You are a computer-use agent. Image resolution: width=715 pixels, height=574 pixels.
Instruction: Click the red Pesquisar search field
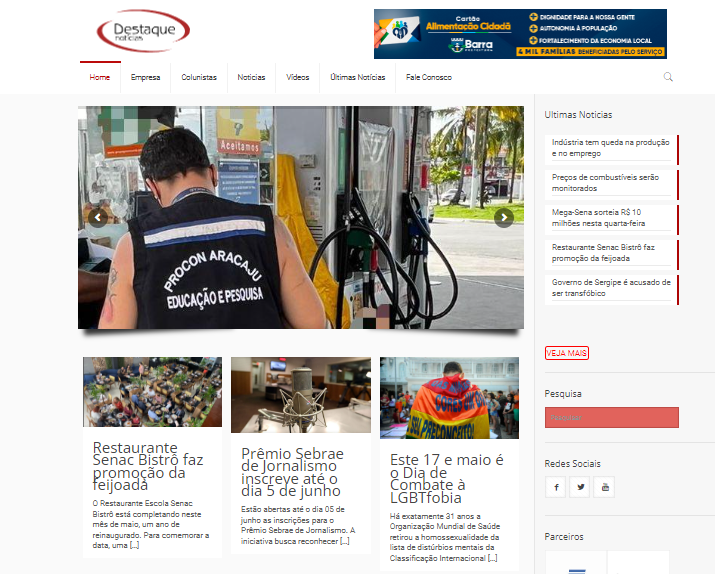pos(611,417)
